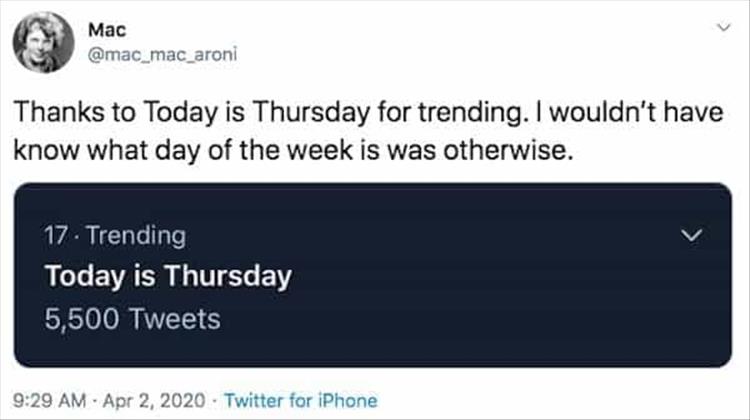Open Mac's round profile avatar photo
Image resolution: width=750 pixels, height=420 pixels.
click(44, 43)
